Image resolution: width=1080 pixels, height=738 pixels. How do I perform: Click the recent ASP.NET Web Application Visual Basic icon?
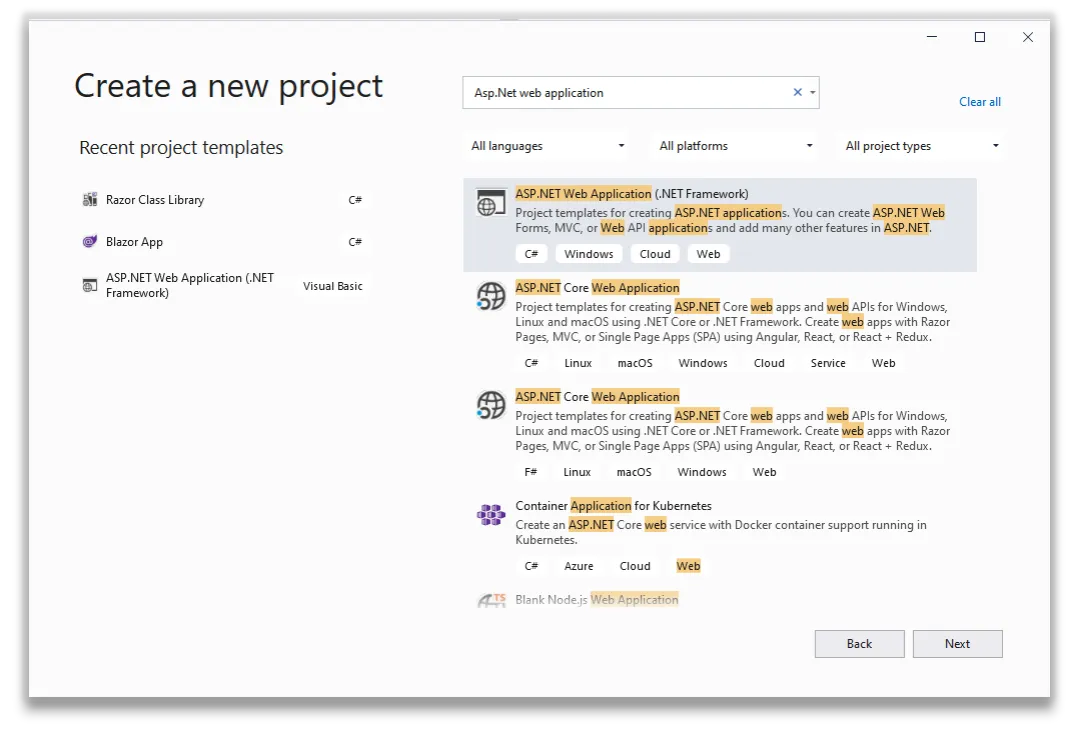[x=90, y=285]
